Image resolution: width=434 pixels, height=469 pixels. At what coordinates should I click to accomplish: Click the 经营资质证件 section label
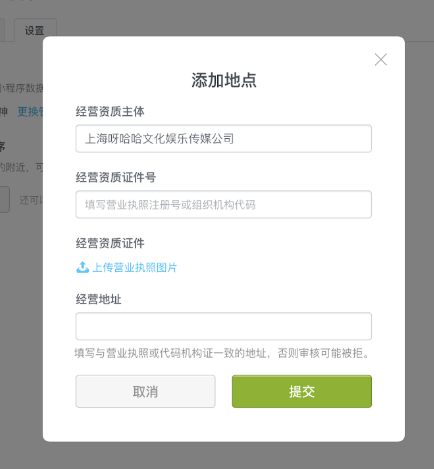pyautogui.click(x=110, y=243)
